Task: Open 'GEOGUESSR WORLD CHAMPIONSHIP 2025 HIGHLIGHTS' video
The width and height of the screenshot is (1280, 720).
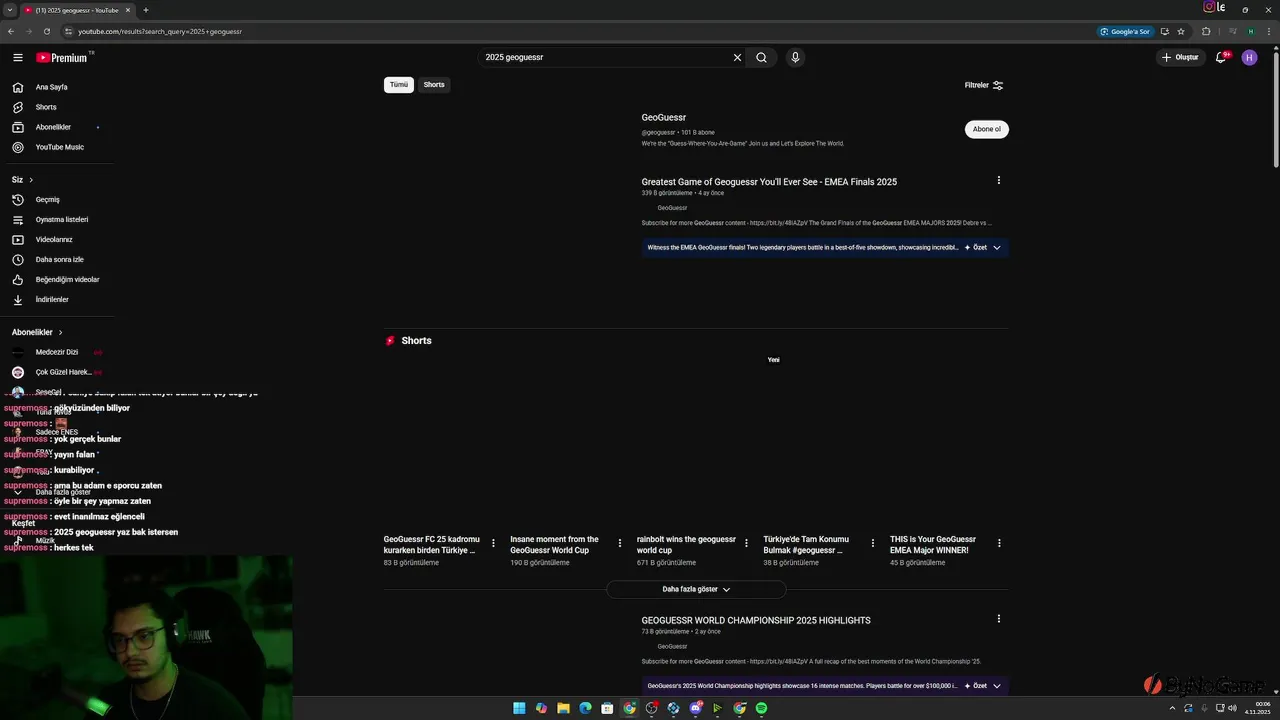Action: tap(756, 620)
